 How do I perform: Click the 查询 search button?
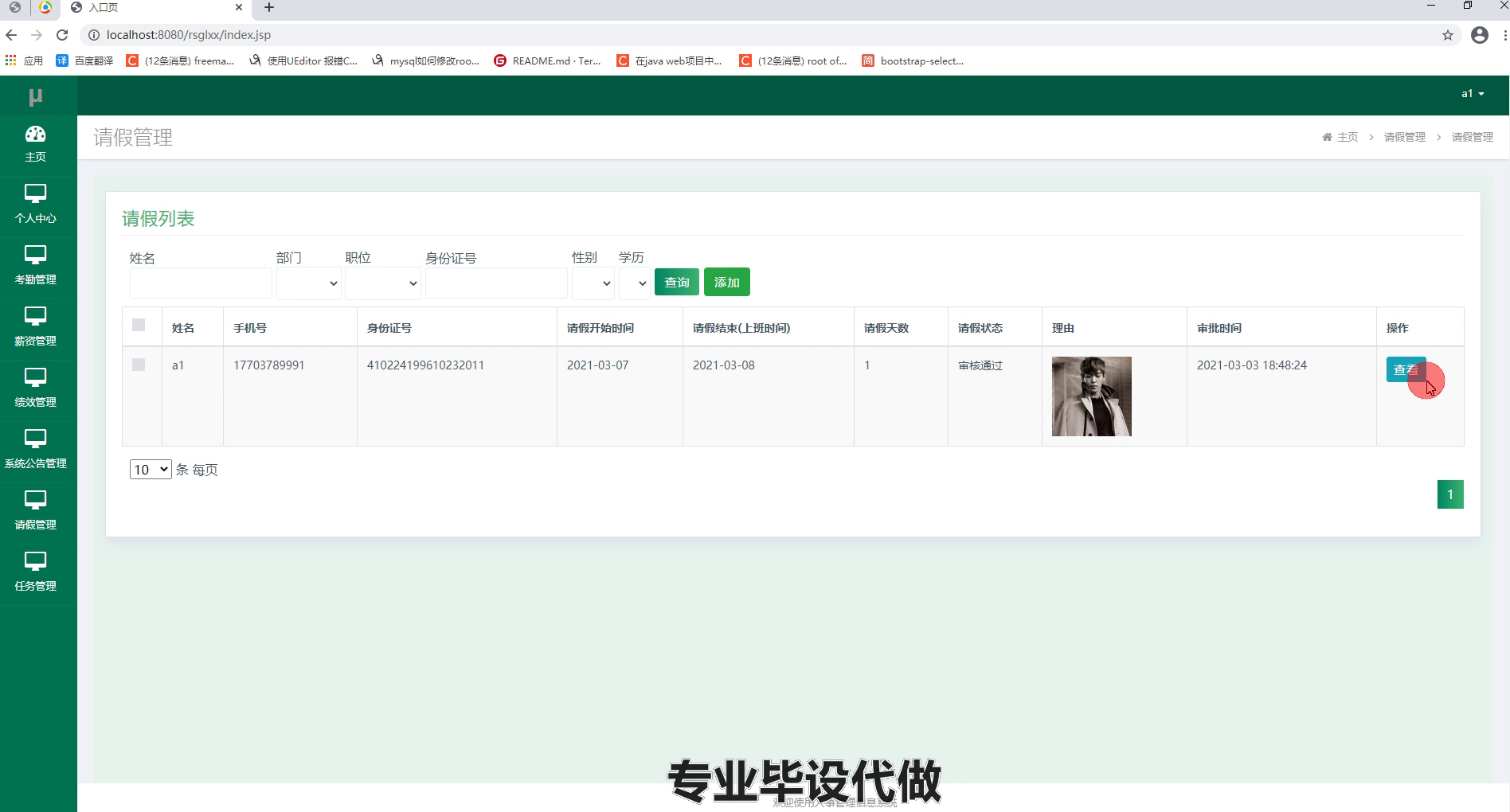pos(677,282)
